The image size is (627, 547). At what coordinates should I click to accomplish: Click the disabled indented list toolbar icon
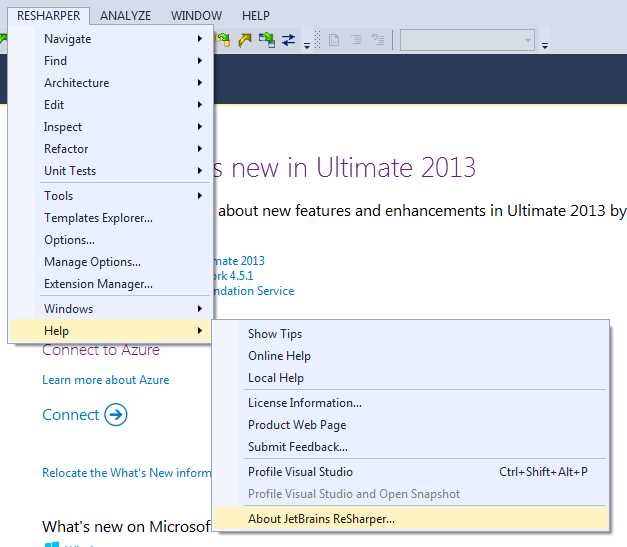(x=377, y=40)
